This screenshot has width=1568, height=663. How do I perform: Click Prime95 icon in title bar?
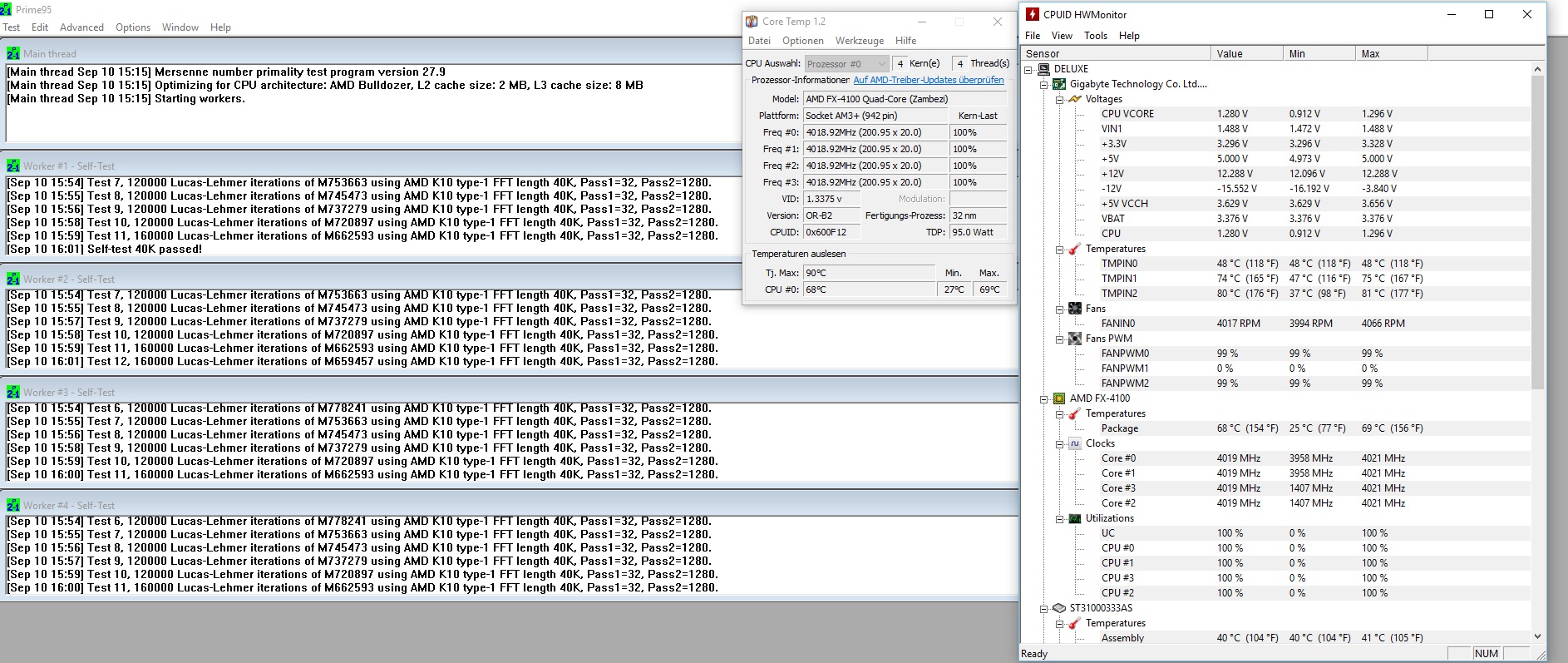point(7,9)
